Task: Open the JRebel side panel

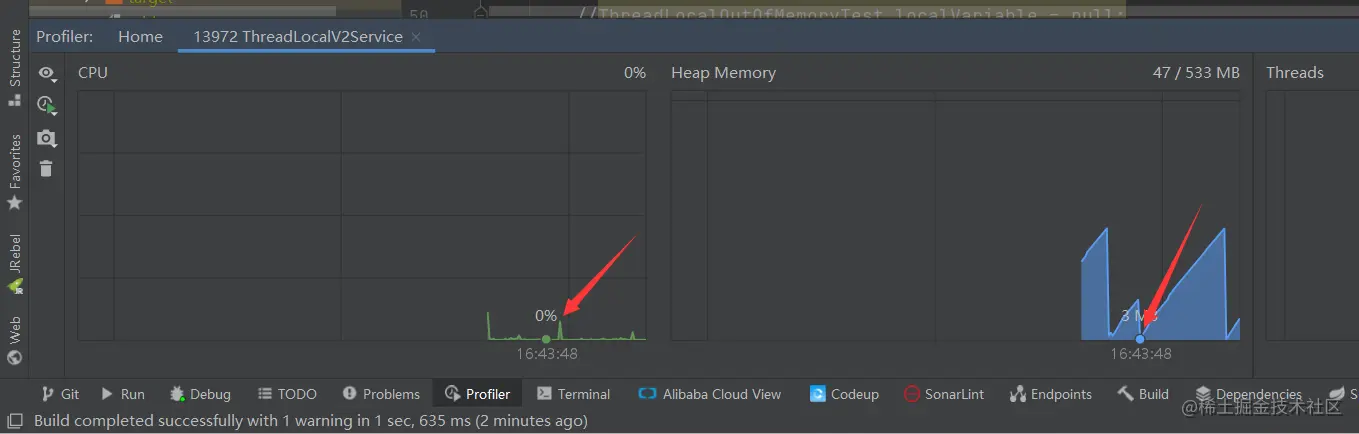Action: click(x=14, y=263)
